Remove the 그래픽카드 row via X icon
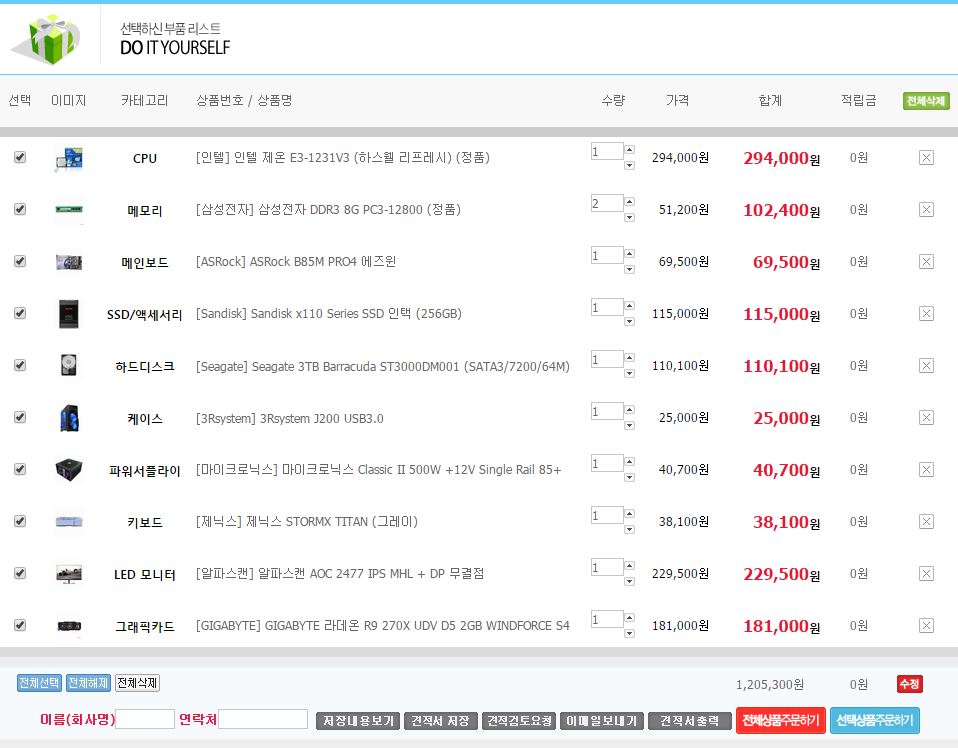The width and height of the screenshot is (958, 748). (x=925, y=626)
